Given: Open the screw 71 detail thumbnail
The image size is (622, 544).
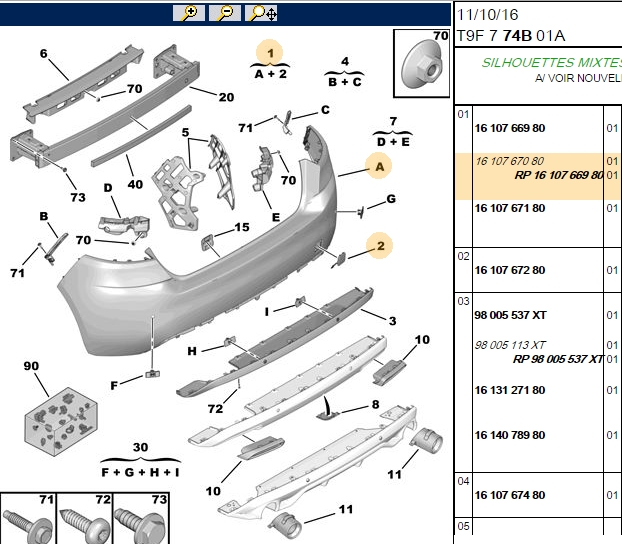Looking at the screenshot, I should click(28, 519).
